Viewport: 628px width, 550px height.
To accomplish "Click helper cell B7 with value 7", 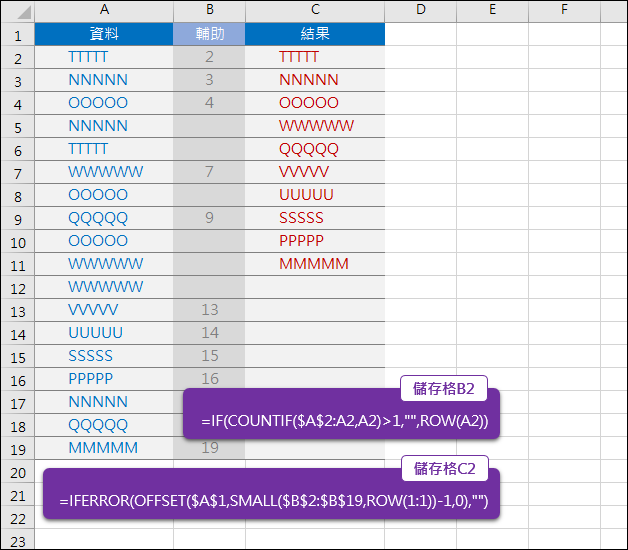I will [209, 172].
